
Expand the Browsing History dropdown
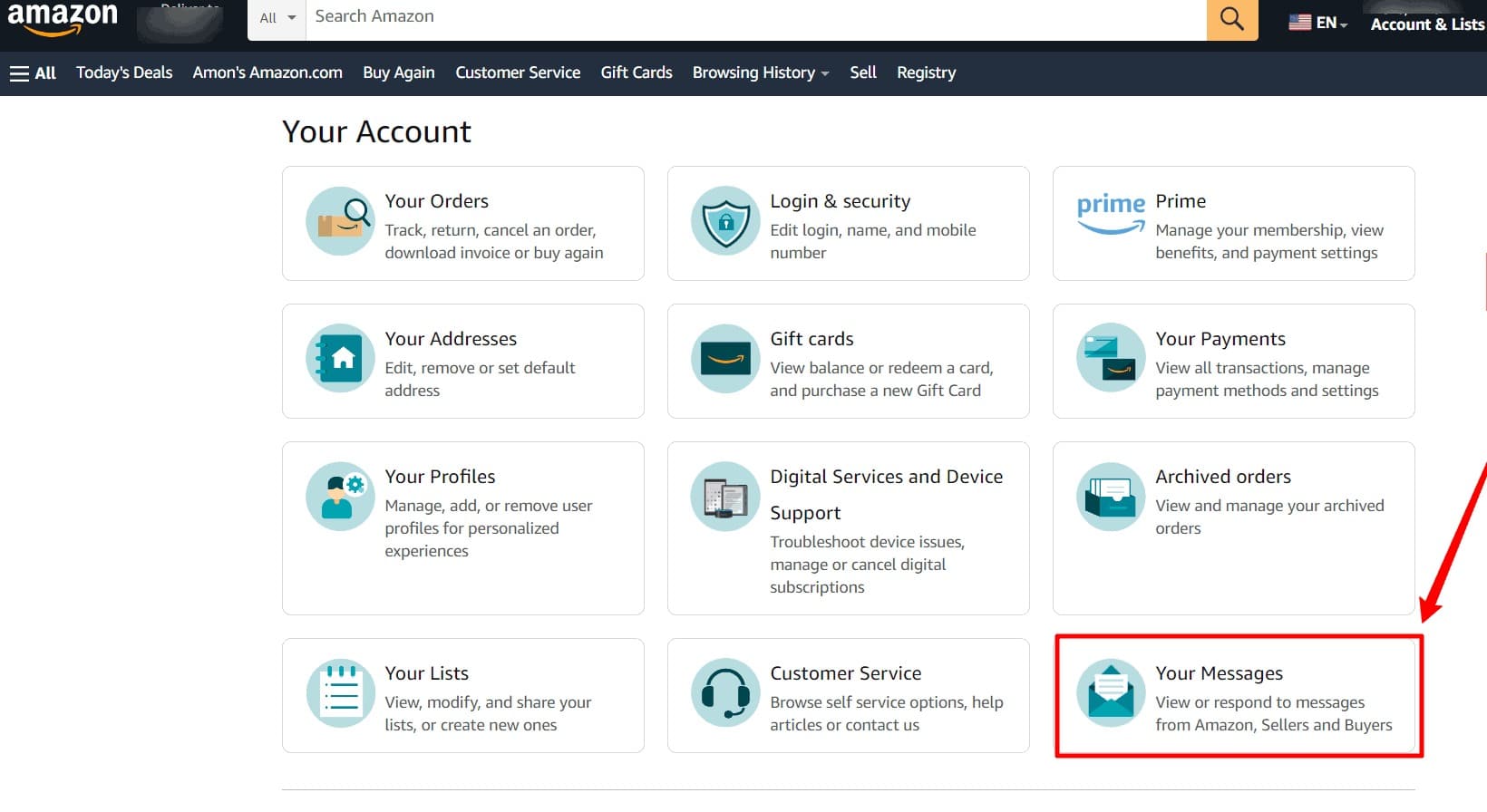[x=761, y=72]
